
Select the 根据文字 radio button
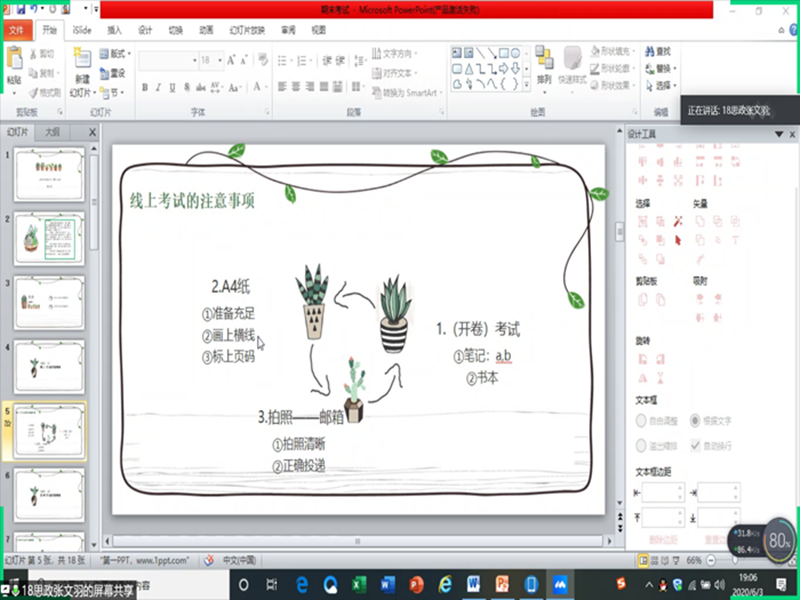point(697,420)
